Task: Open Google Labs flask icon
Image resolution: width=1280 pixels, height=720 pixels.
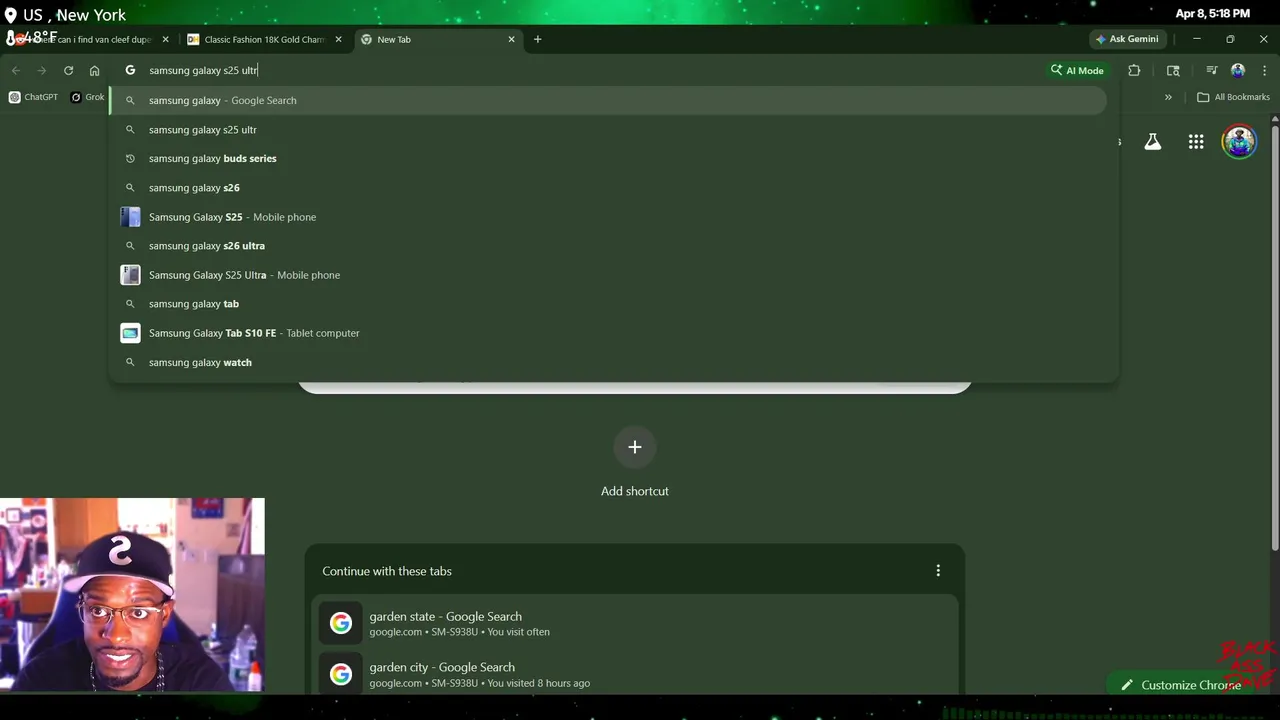Action: tap(1152, 142)
